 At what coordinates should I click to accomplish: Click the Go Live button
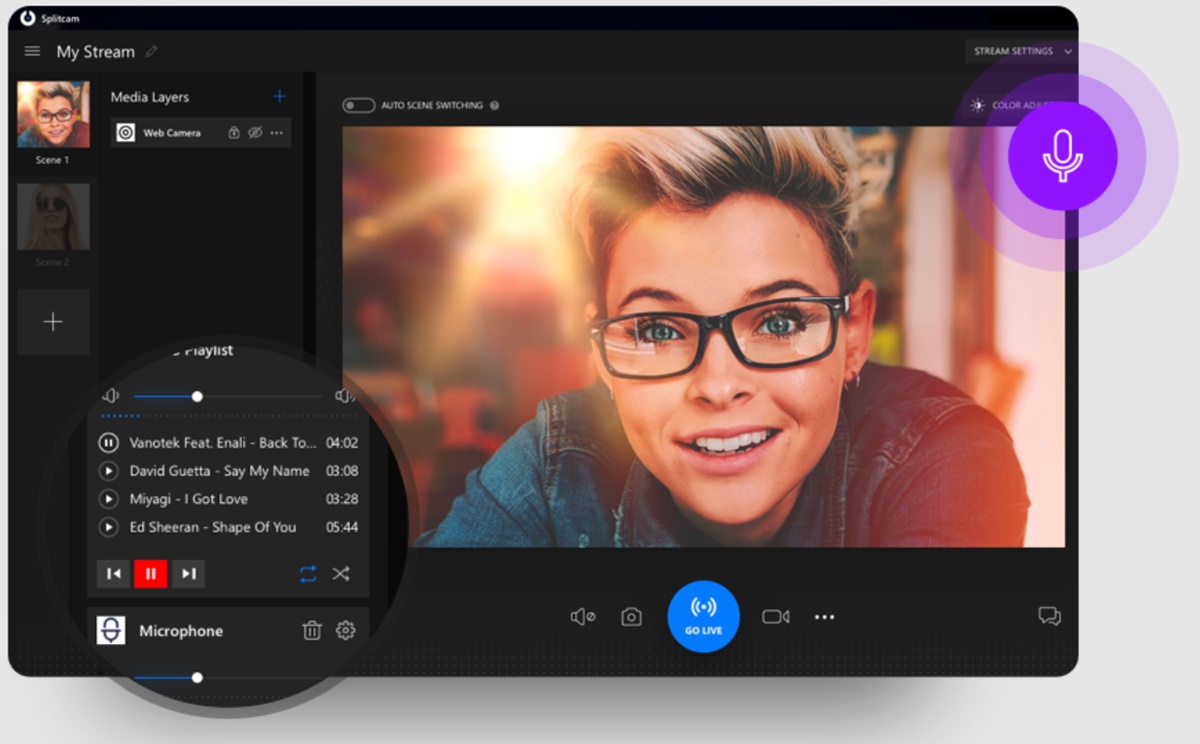pyautogui.click(x=704, y=617)
